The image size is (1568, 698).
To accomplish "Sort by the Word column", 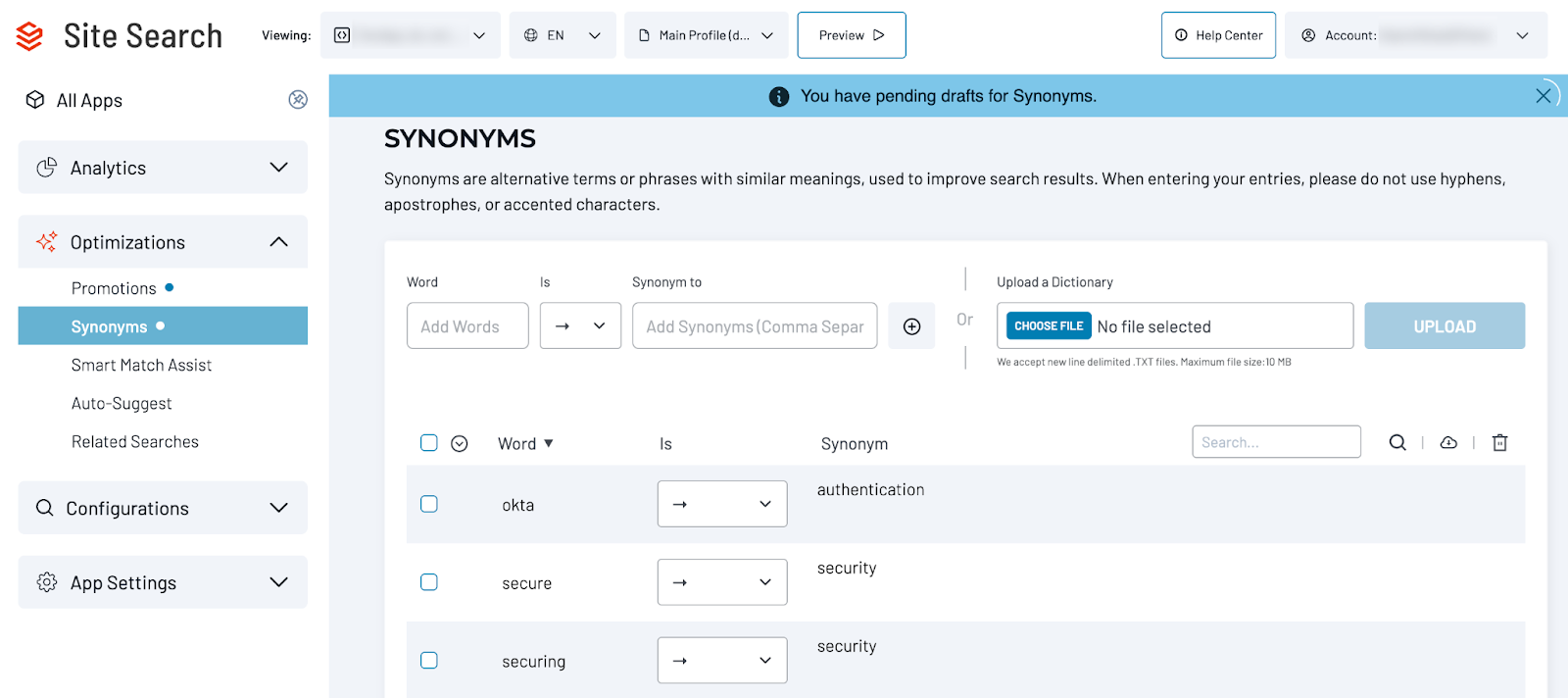I will pos(526,444).
